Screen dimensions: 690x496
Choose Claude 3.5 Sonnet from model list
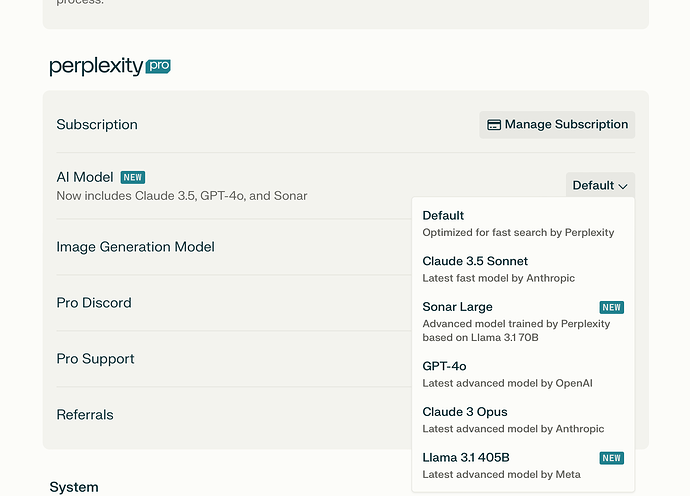point(523,269)
